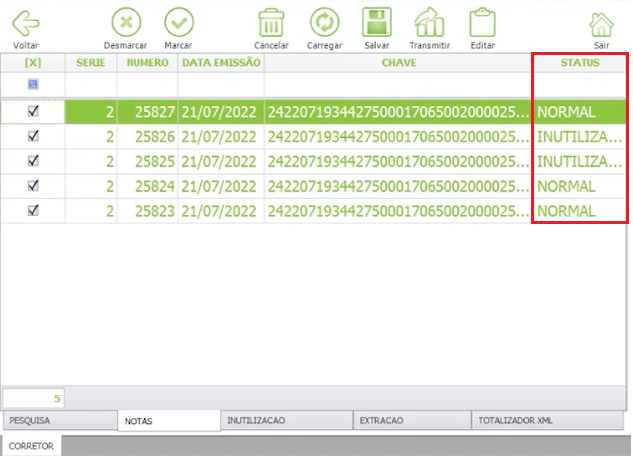Uncheck the checkbox for nota 25827

(33, 111)
